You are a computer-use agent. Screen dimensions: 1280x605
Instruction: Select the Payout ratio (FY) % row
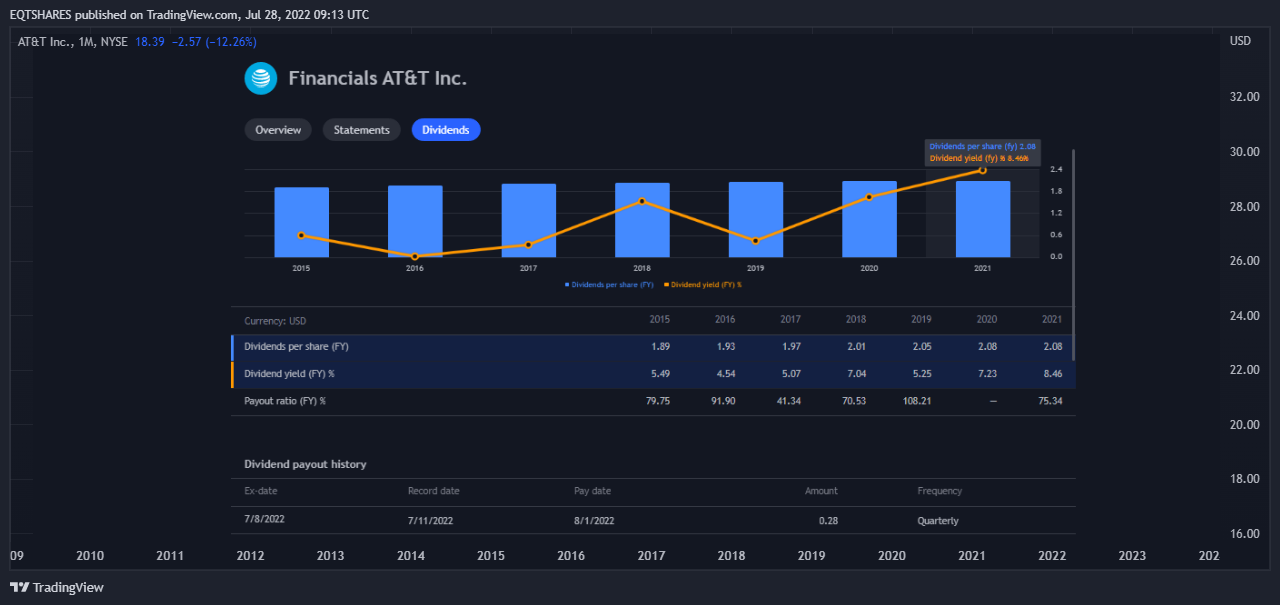[653, 401]
